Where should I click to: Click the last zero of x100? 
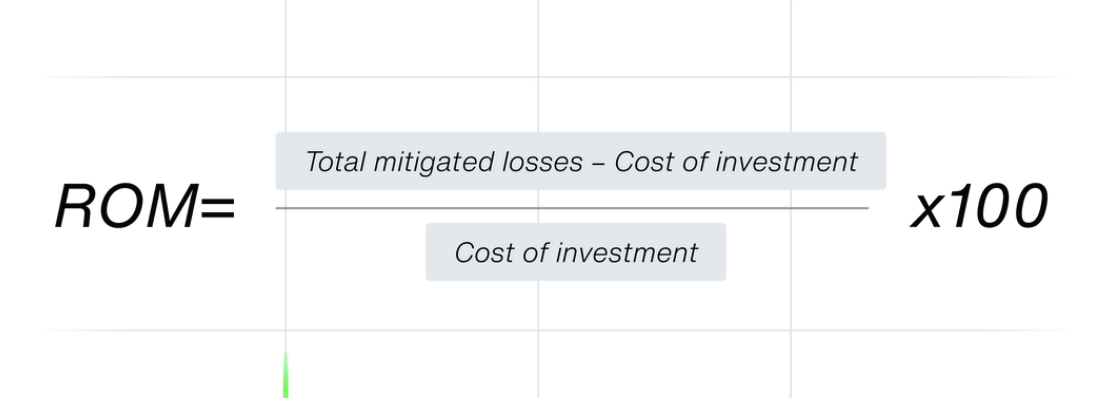(x=1028, y=207)
